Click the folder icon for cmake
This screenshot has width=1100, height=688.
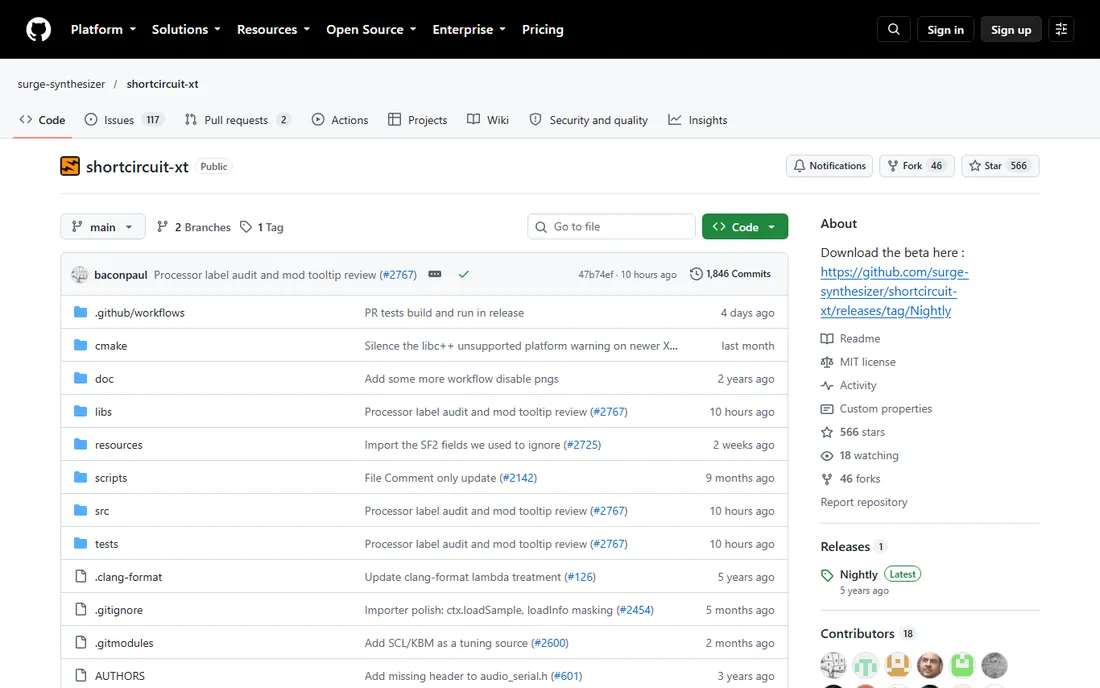[81, 346]
